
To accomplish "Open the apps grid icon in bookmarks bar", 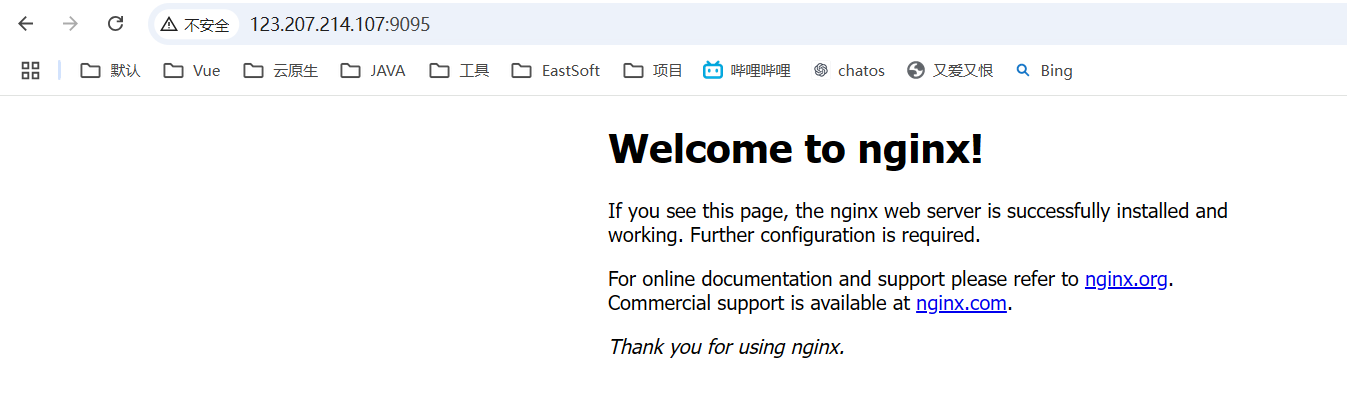I will point(30,70).
